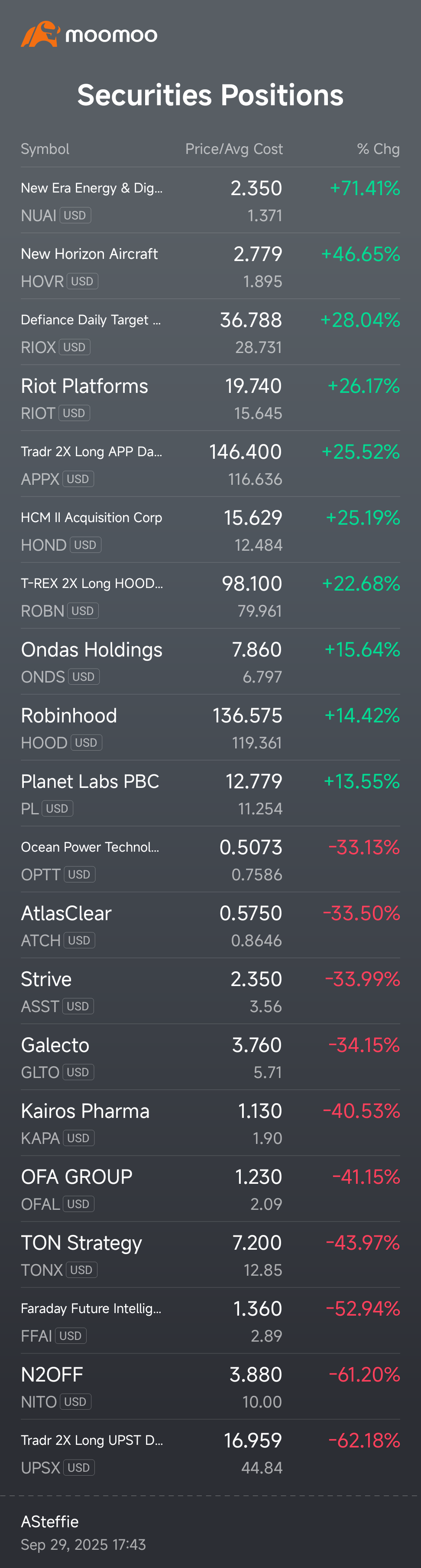Screen dimensions: 421x1568
Task: Sort by the % Chg column header
Action: pos(378,149)
